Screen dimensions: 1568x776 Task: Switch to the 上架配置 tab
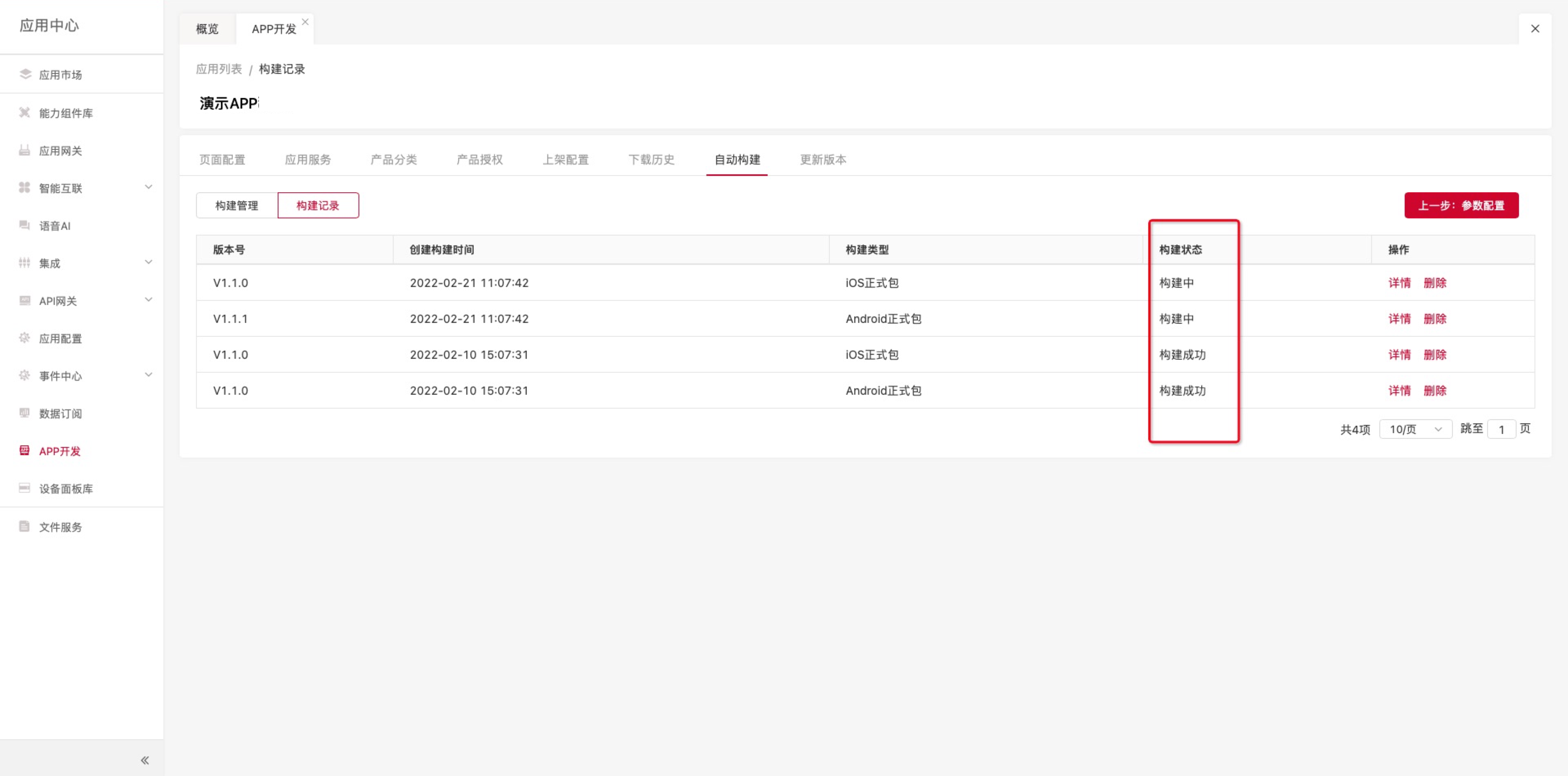point(566,160)
